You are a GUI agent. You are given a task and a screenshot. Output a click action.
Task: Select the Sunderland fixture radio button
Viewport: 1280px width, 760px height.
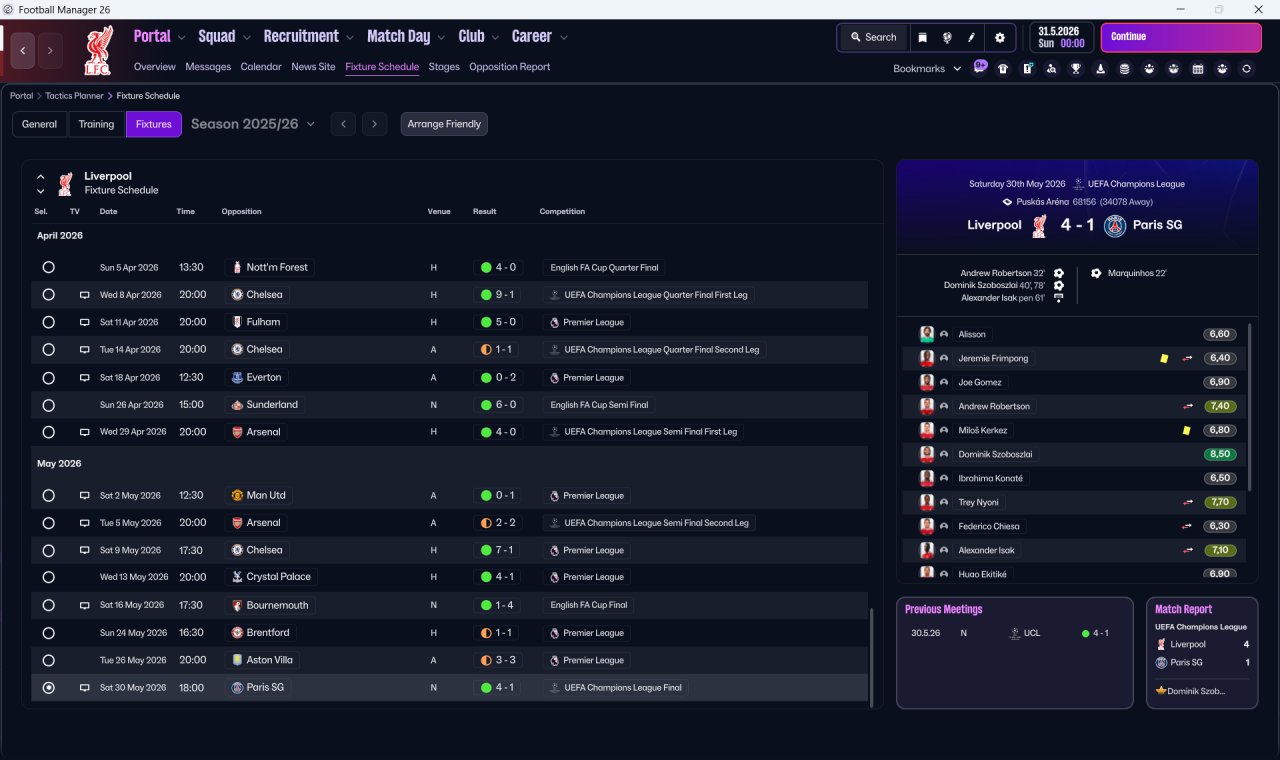click(x=48, y=405)
